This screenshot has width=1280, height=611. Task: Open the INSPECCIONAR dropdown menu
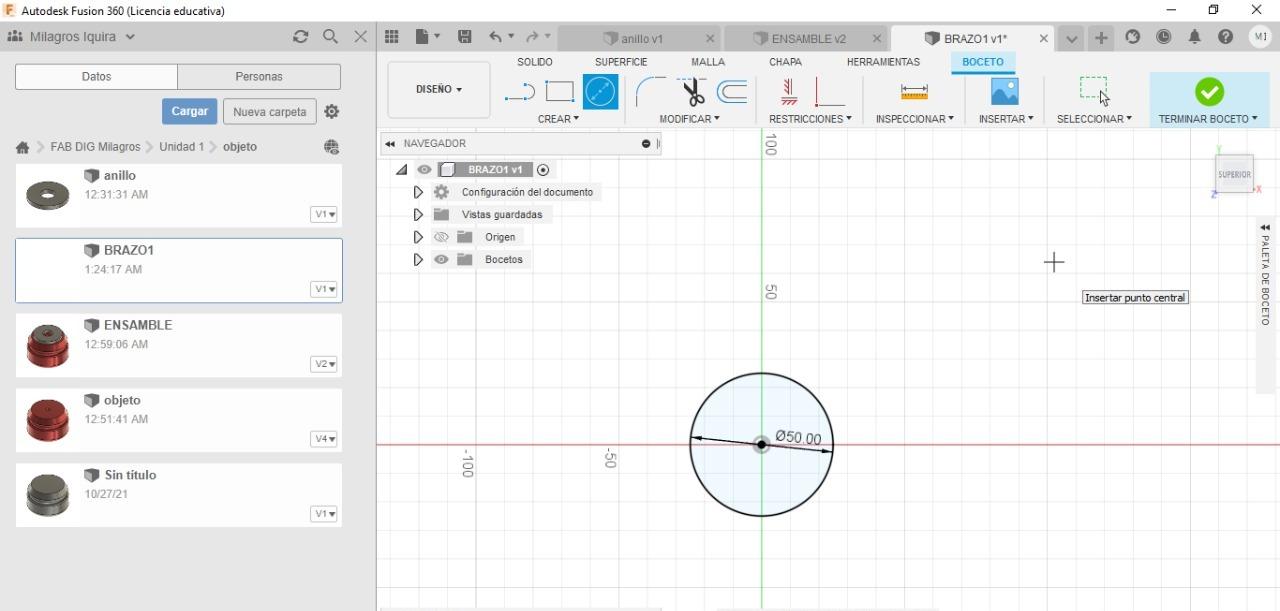tap(914, 119)
